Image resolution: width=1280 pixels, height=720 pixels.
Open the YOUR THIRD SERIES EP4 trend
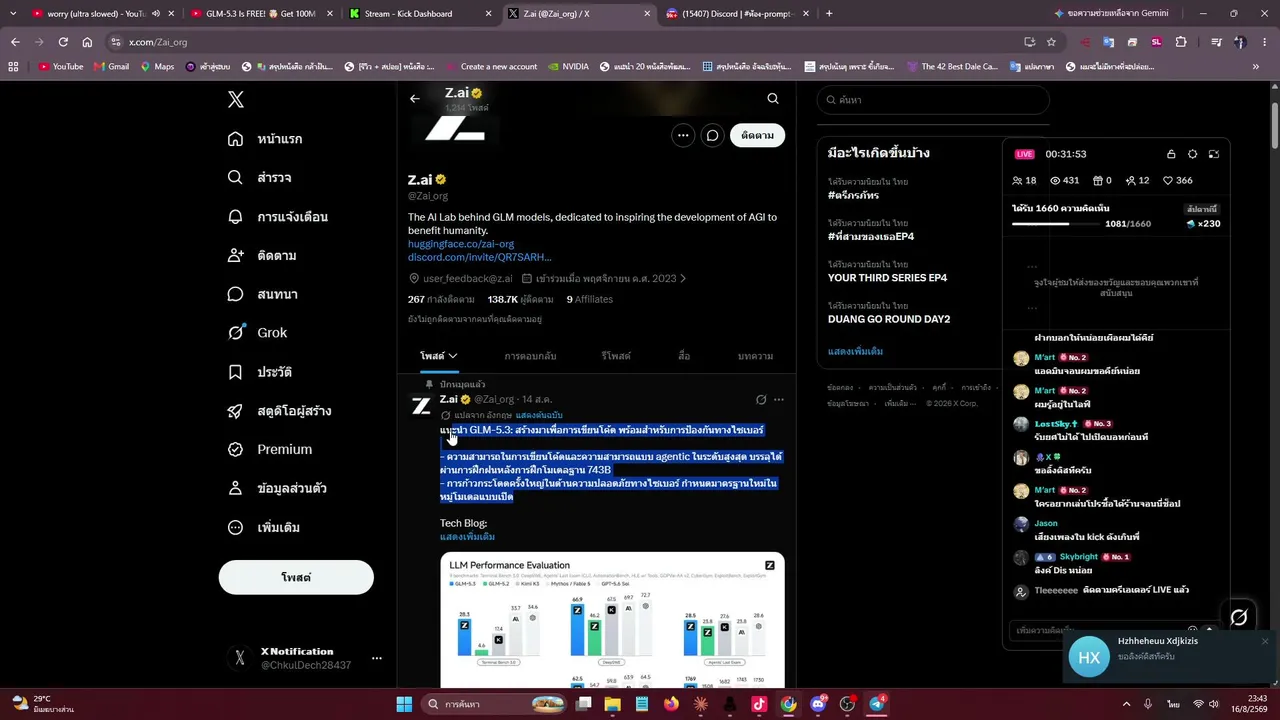coord(887,278)
